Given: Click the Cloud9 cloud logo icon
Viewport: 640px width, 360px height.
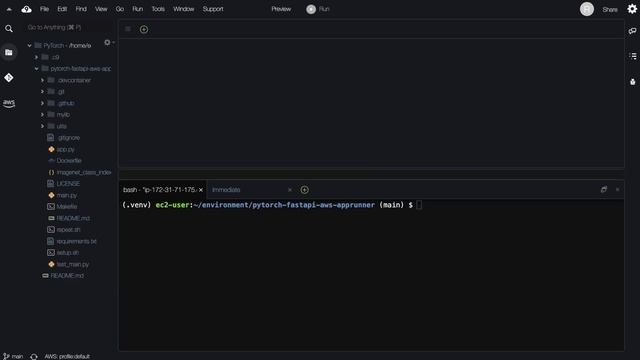Looking at the screenshot, I should click(x=27, y=9).
